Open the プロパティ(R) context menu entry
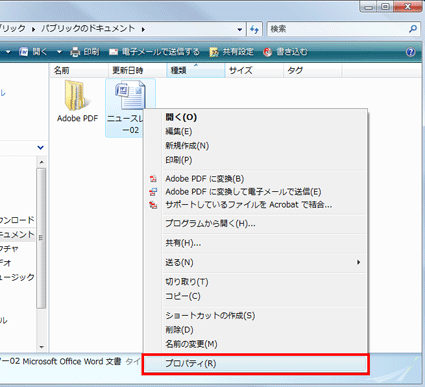This screenshot has height=387, width=425. point(255,363)
